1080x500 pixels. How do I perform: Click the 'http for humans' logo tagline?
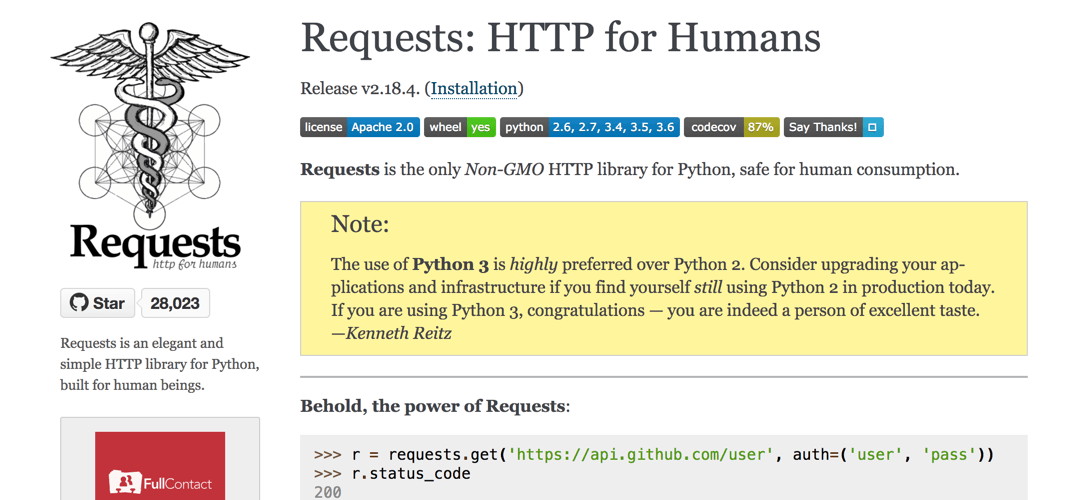195,264
